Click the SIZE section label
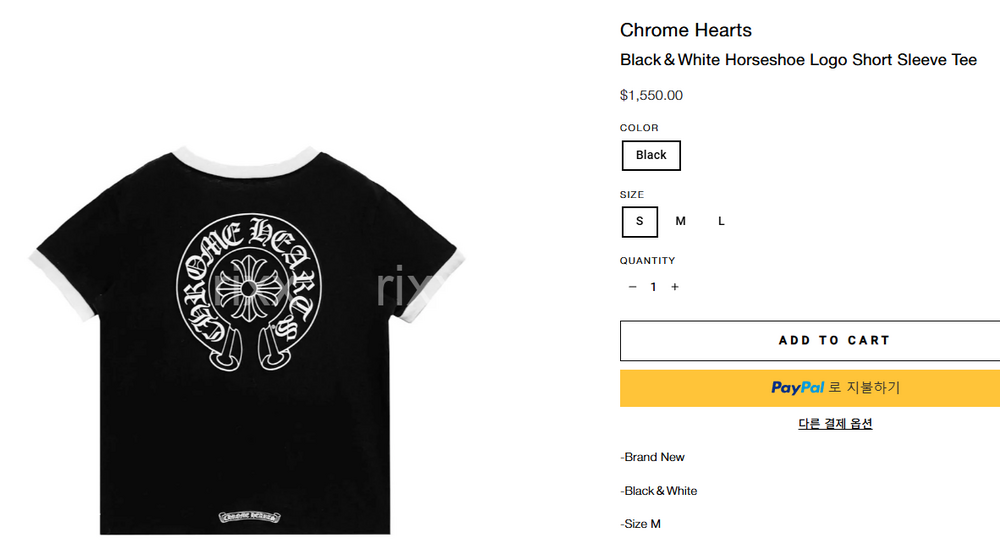This screenshot has height=560, width=1000. (x=632, y=195)
